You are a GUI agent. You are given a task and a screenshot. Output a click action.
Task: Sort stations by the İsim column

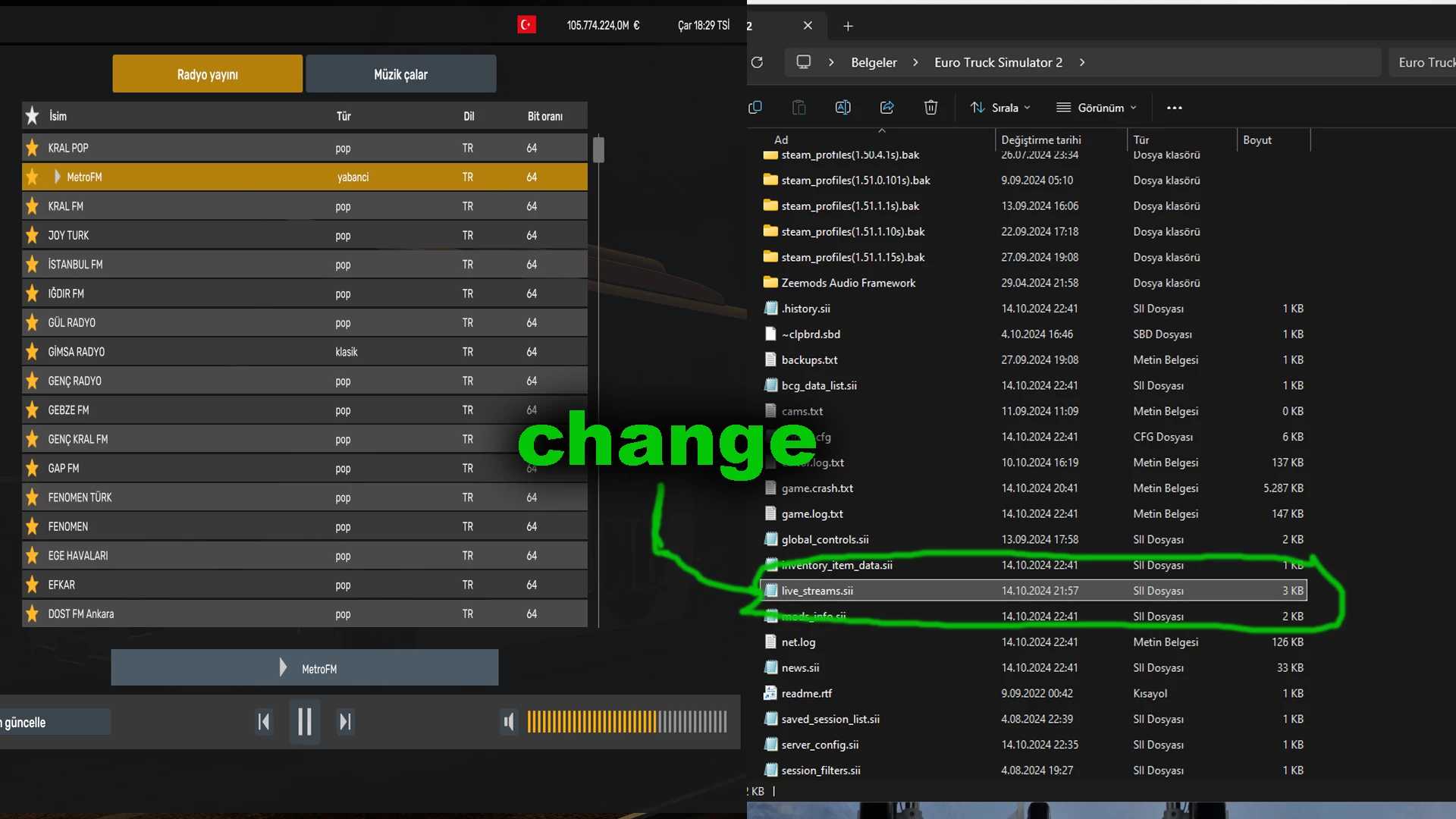[x=58, y=116]
